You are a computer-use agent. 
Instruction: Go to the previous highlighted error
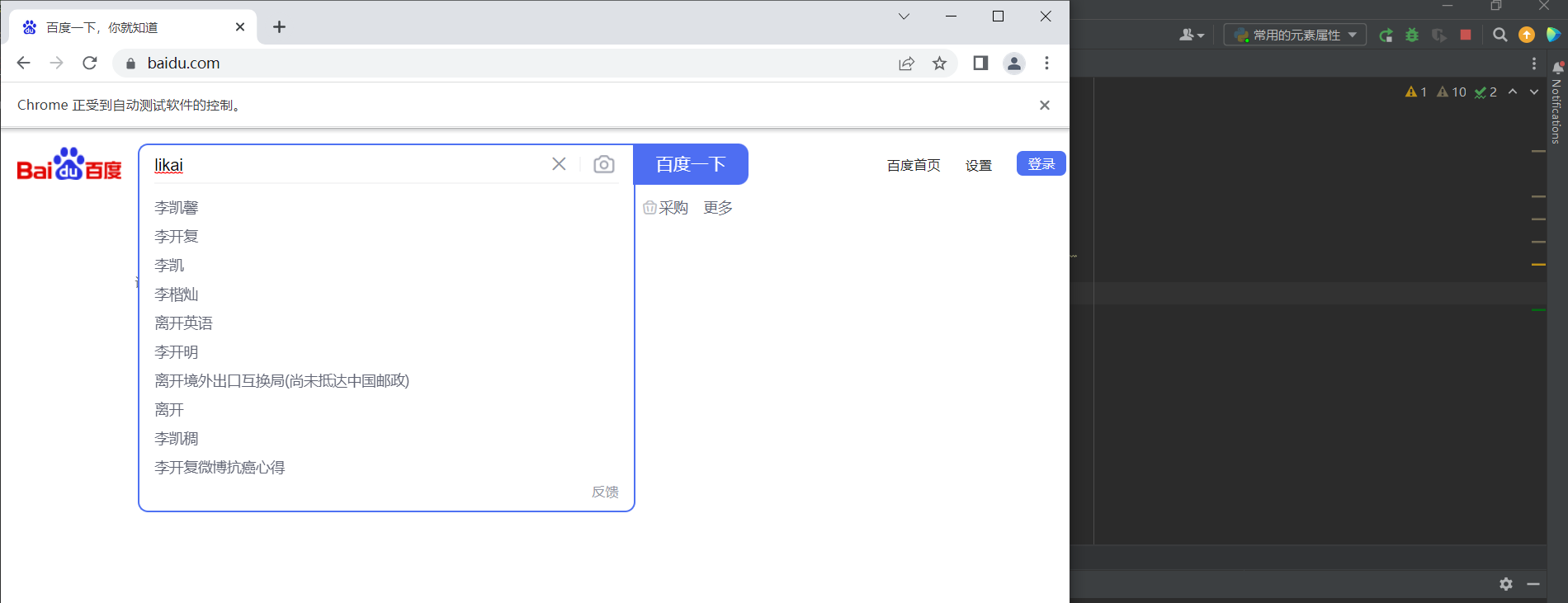pyautogui.click(x=1513, y=92)
